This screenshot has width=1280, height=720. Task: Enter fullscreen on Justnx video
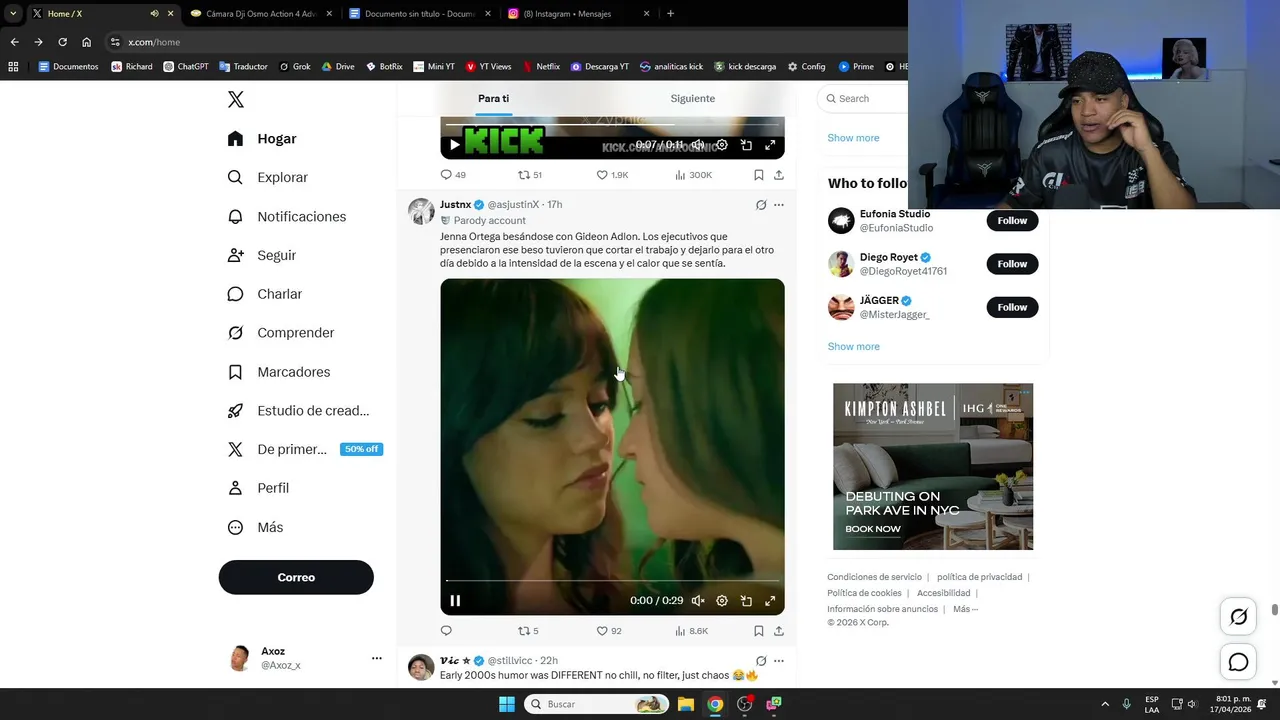(770, 601)
